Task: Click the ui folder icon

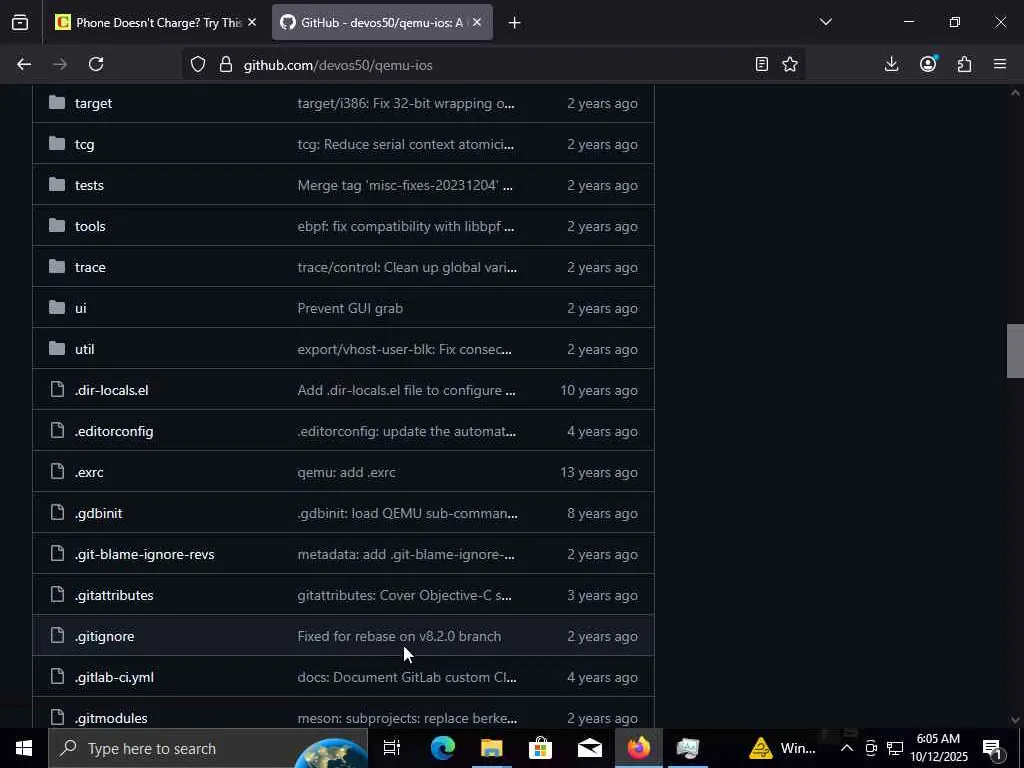Action: pyautogui.click(x=57, y=308)
